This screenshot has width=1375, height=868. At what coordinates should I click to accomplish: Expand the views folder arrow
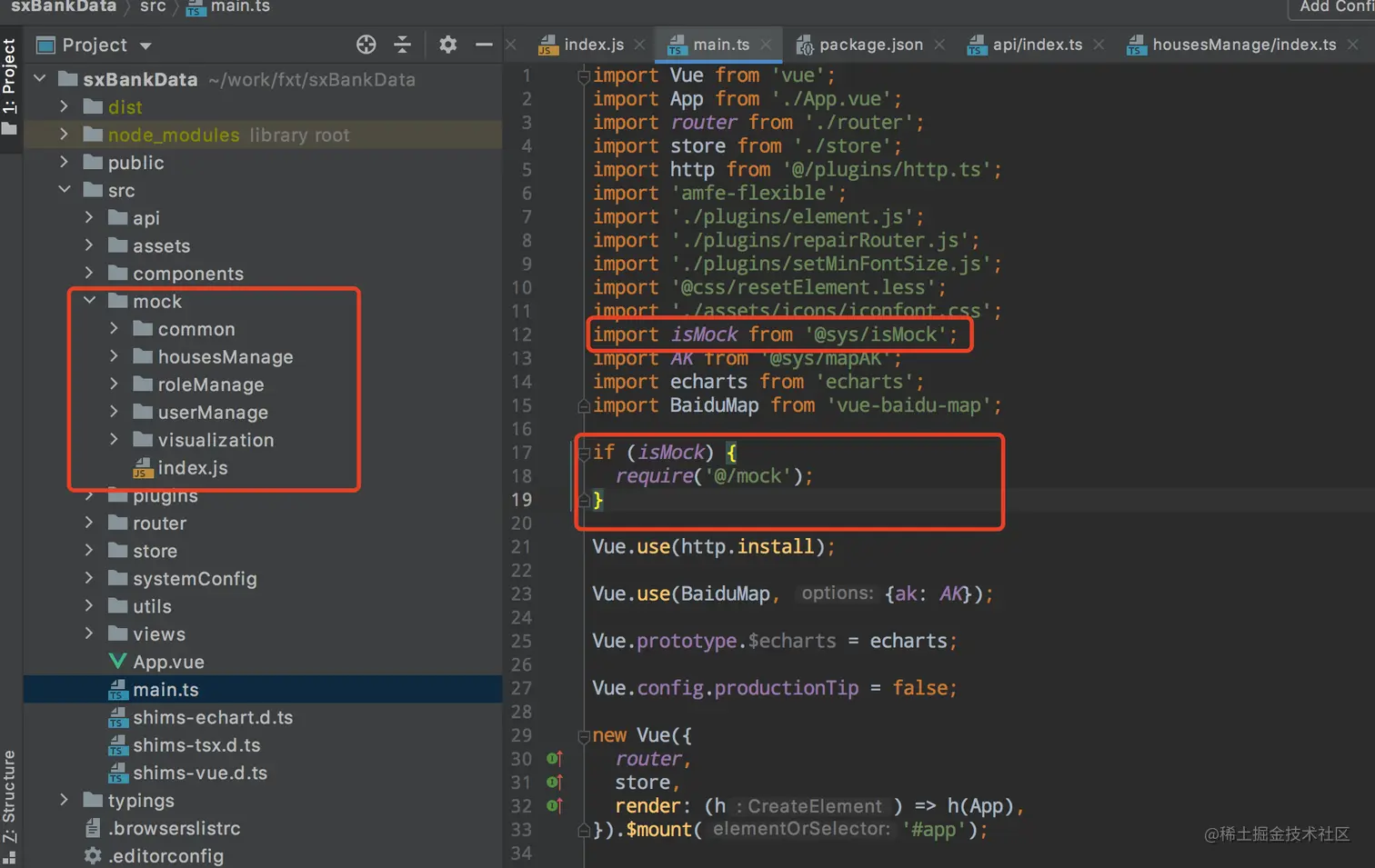point(88,634)
